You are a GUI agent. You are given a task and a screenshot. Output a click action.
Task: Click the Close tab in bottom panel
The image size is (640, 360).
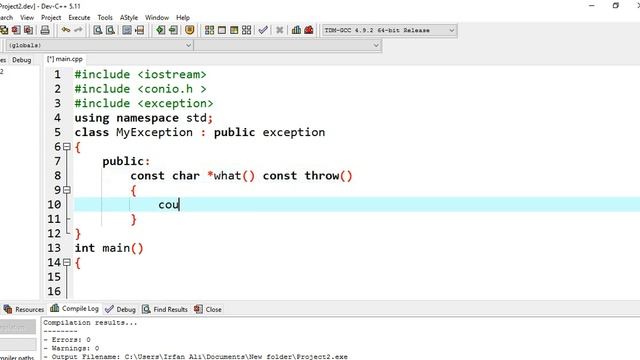click(x=208, y=309)
